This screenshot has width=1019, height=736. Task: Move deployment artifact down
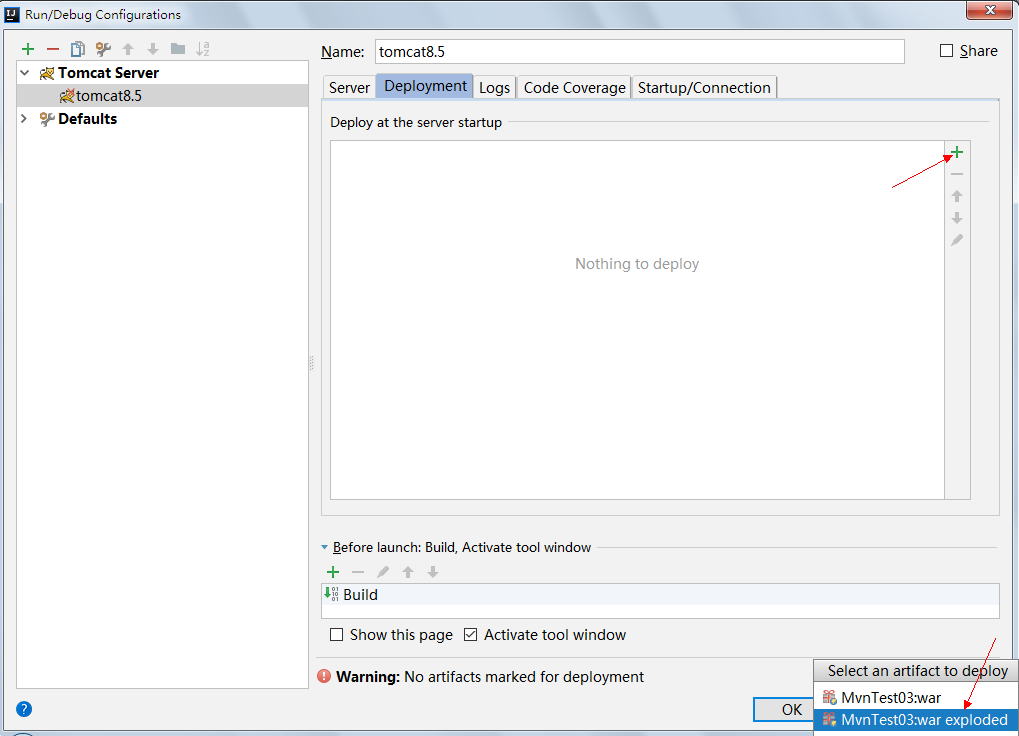[x=957, y=218]
